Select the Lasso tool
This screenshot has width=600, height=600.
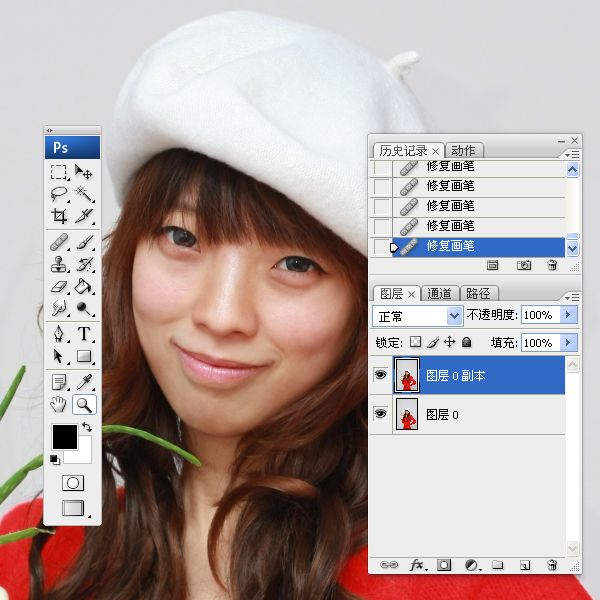59,194
